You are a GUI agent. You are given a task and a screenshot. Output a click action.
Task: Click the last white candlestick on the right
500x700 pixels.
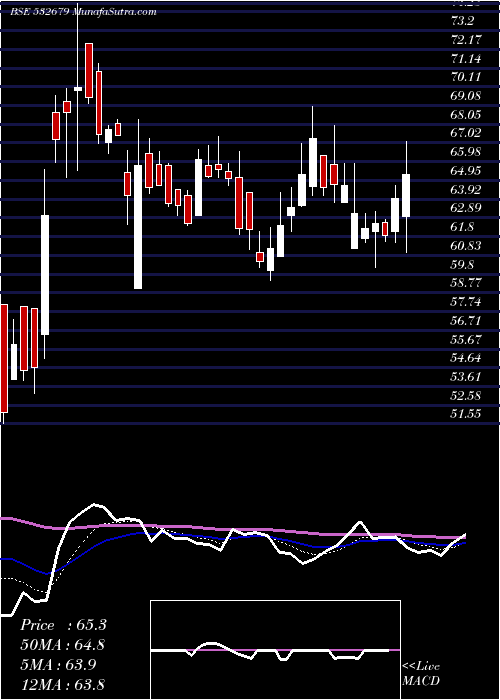click(406, 195)
